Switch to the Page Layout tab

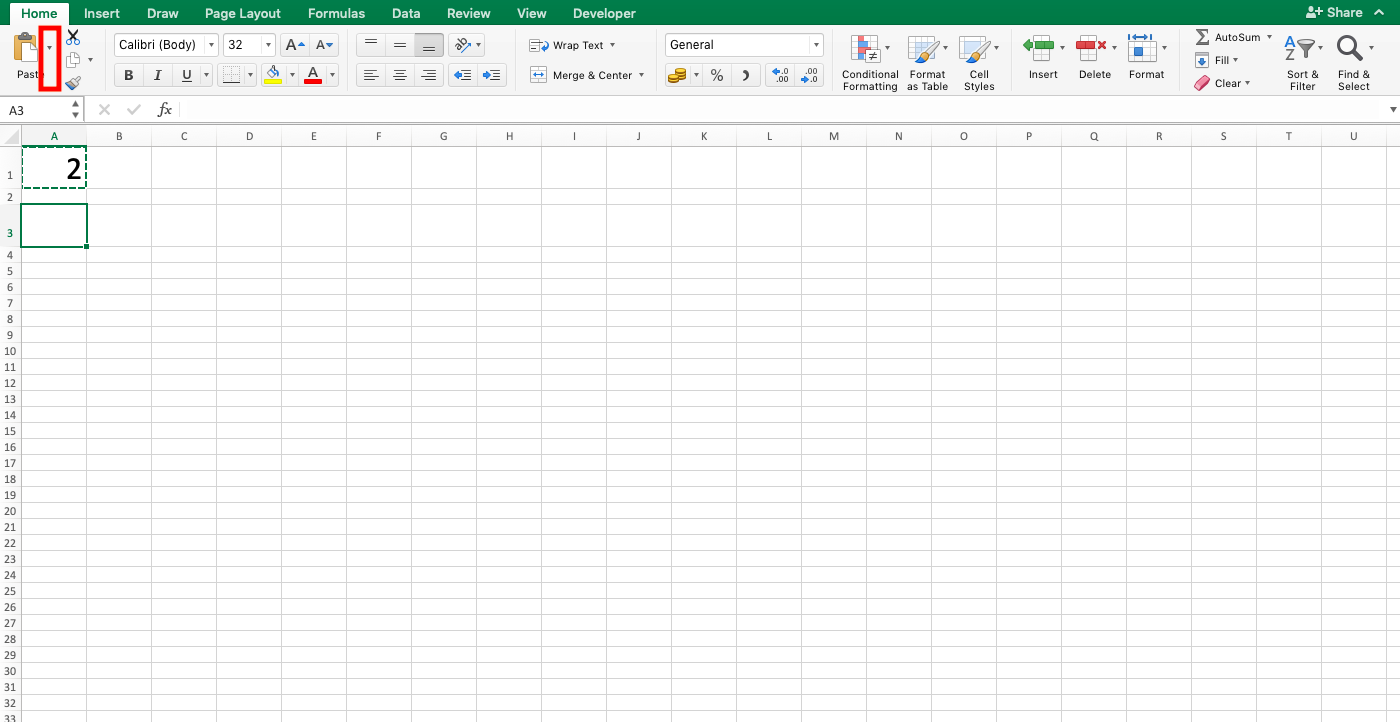[x=243, y=13]
